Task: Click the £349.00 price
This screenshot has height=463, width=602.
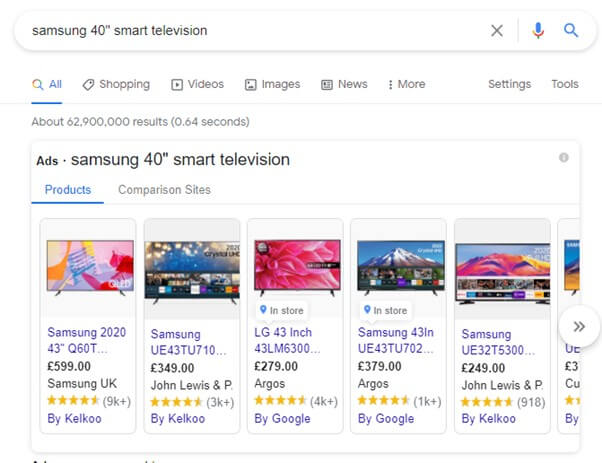Action: (x=172, y=368)
